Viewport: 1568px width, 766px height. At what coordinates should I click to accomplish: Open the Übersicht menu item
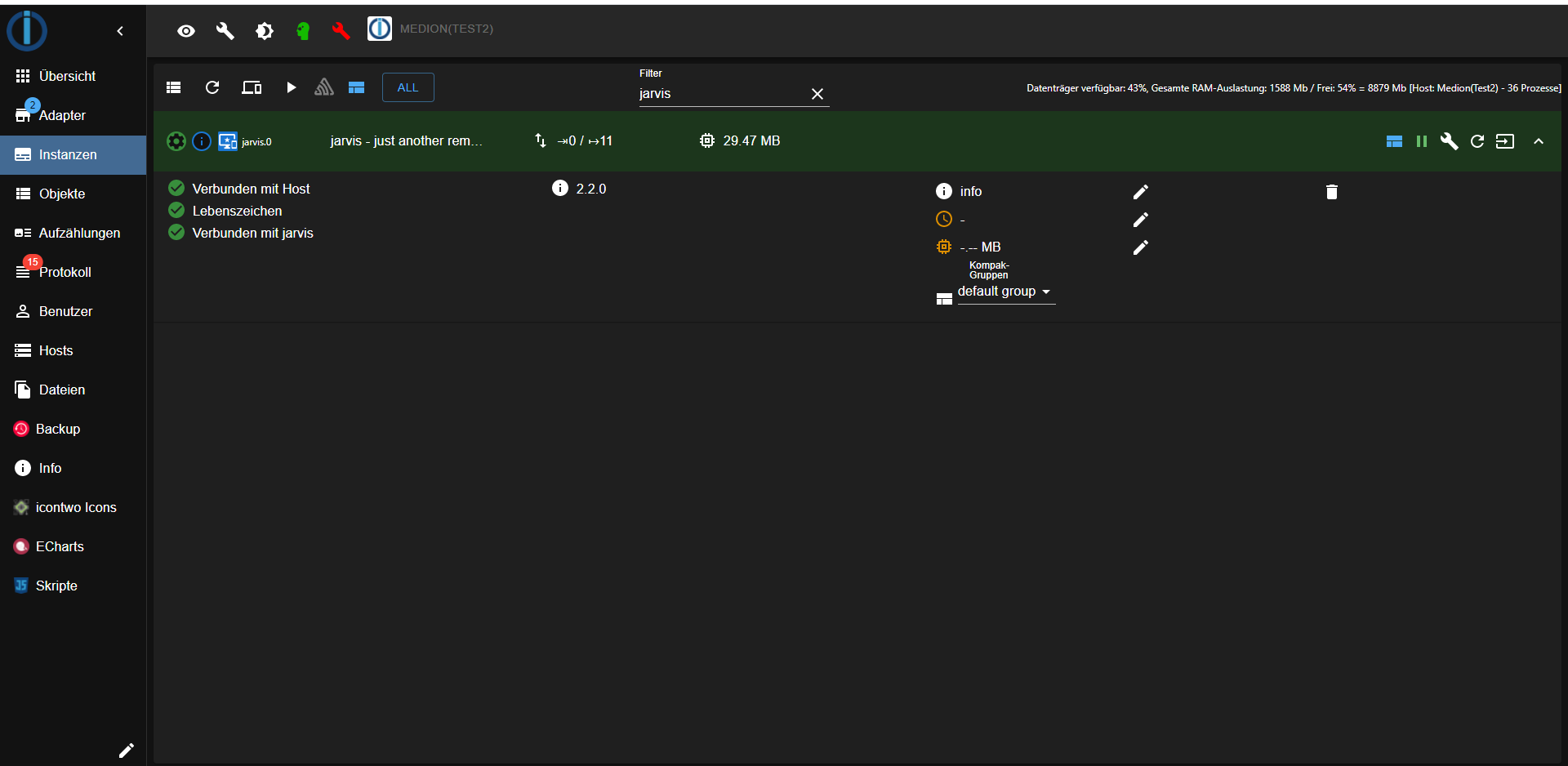click(x=73, y=76)
